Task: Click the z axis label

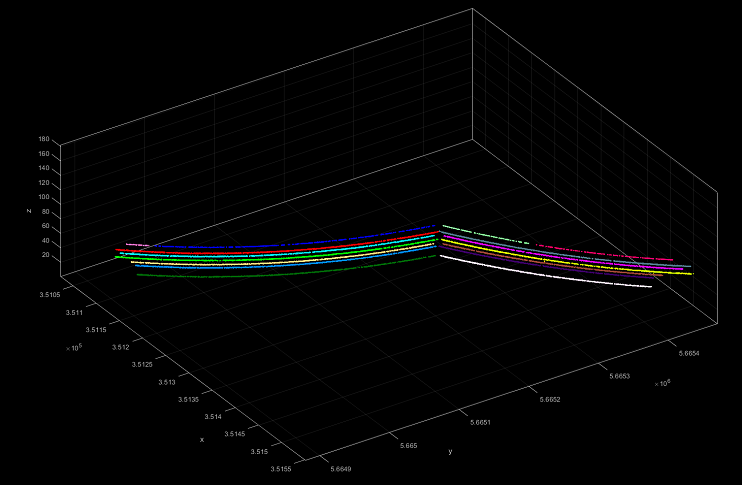Action: (x=30, y=210)
